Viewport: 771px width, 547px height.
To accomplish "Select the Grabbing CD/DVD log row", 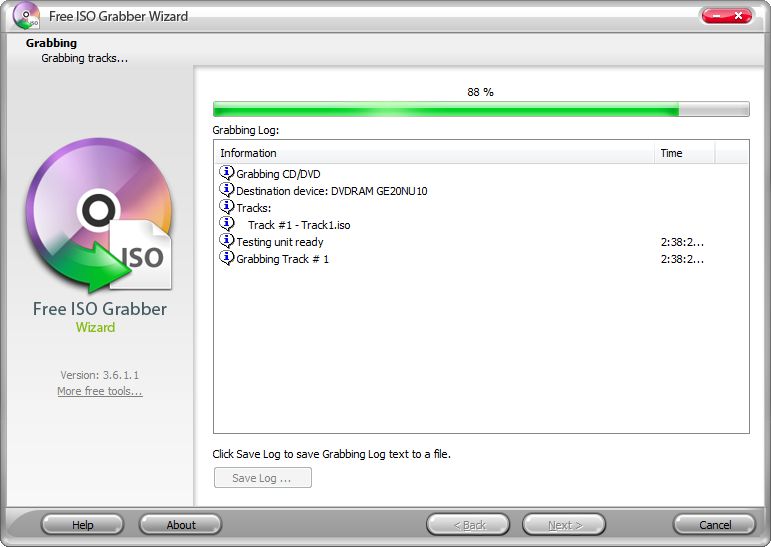I will point(481,174).
